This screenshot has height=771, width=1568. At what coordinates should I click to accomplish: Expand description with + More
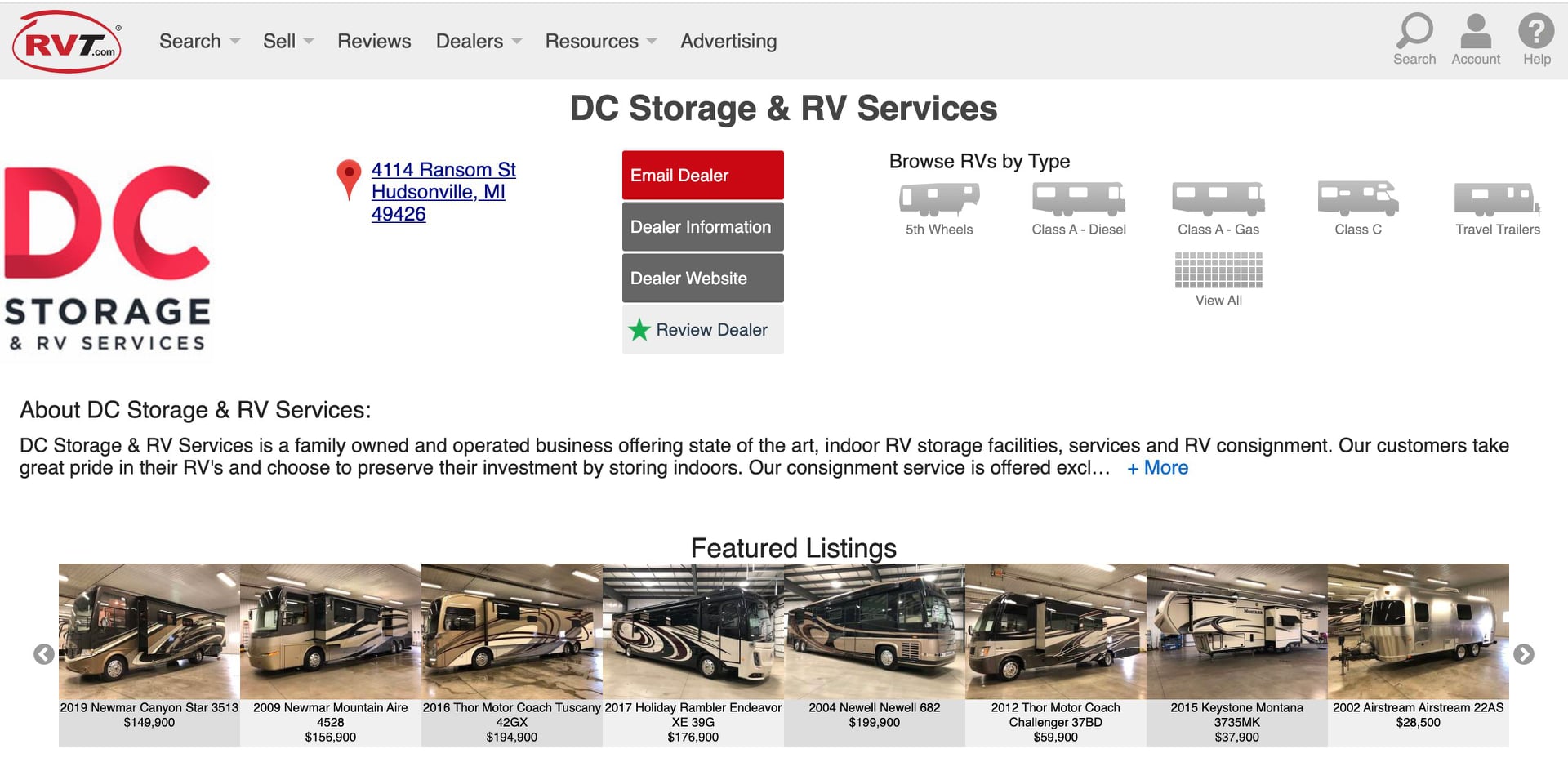tap(1157, 468)
